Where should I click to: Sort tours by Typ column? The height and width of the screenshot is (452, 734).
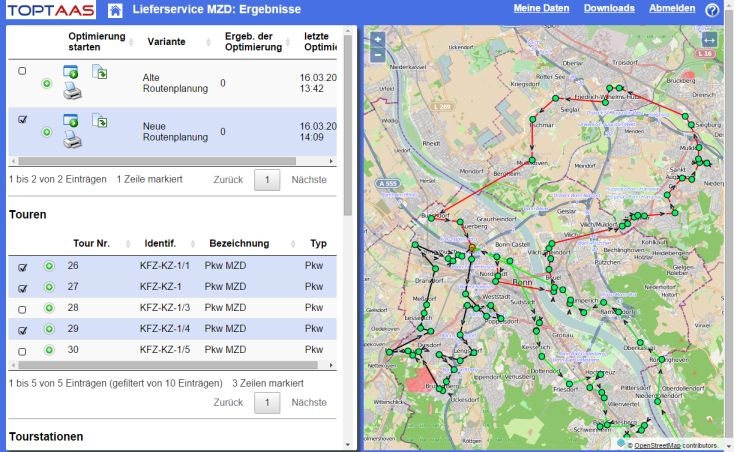pyautogui.click(x=318, y=243)
